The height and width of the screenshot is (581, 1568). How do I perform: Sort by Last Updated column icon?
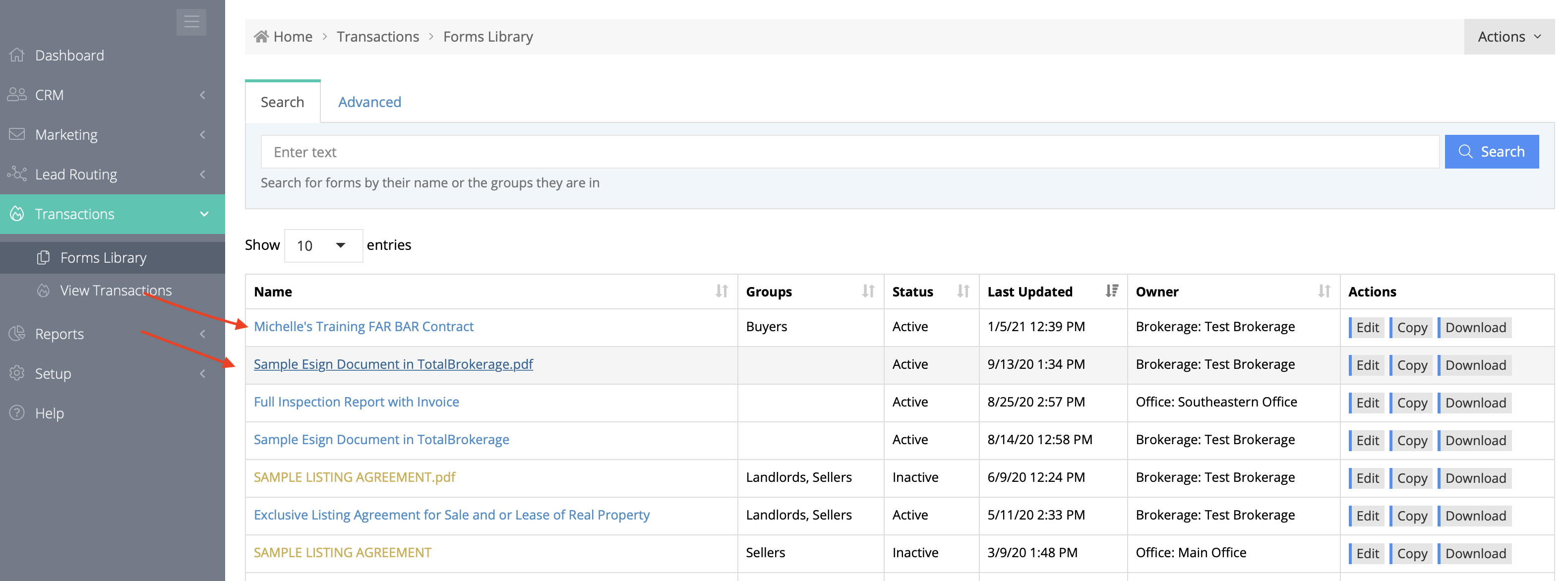[1111, 291]
